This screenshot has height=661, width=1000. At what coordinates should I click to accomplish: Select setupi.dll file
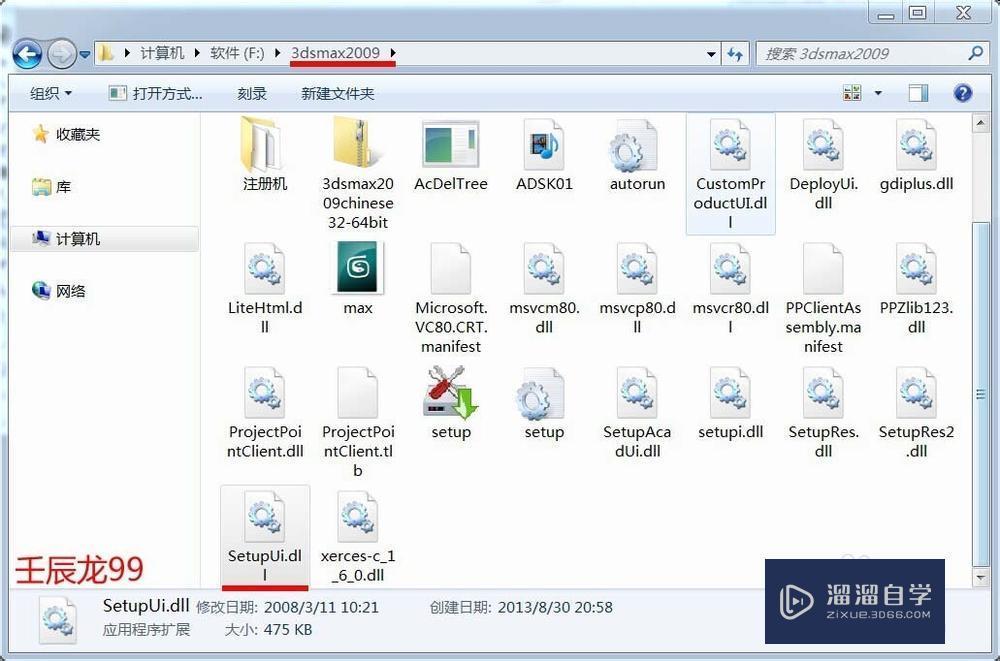(x=730, y=403)
